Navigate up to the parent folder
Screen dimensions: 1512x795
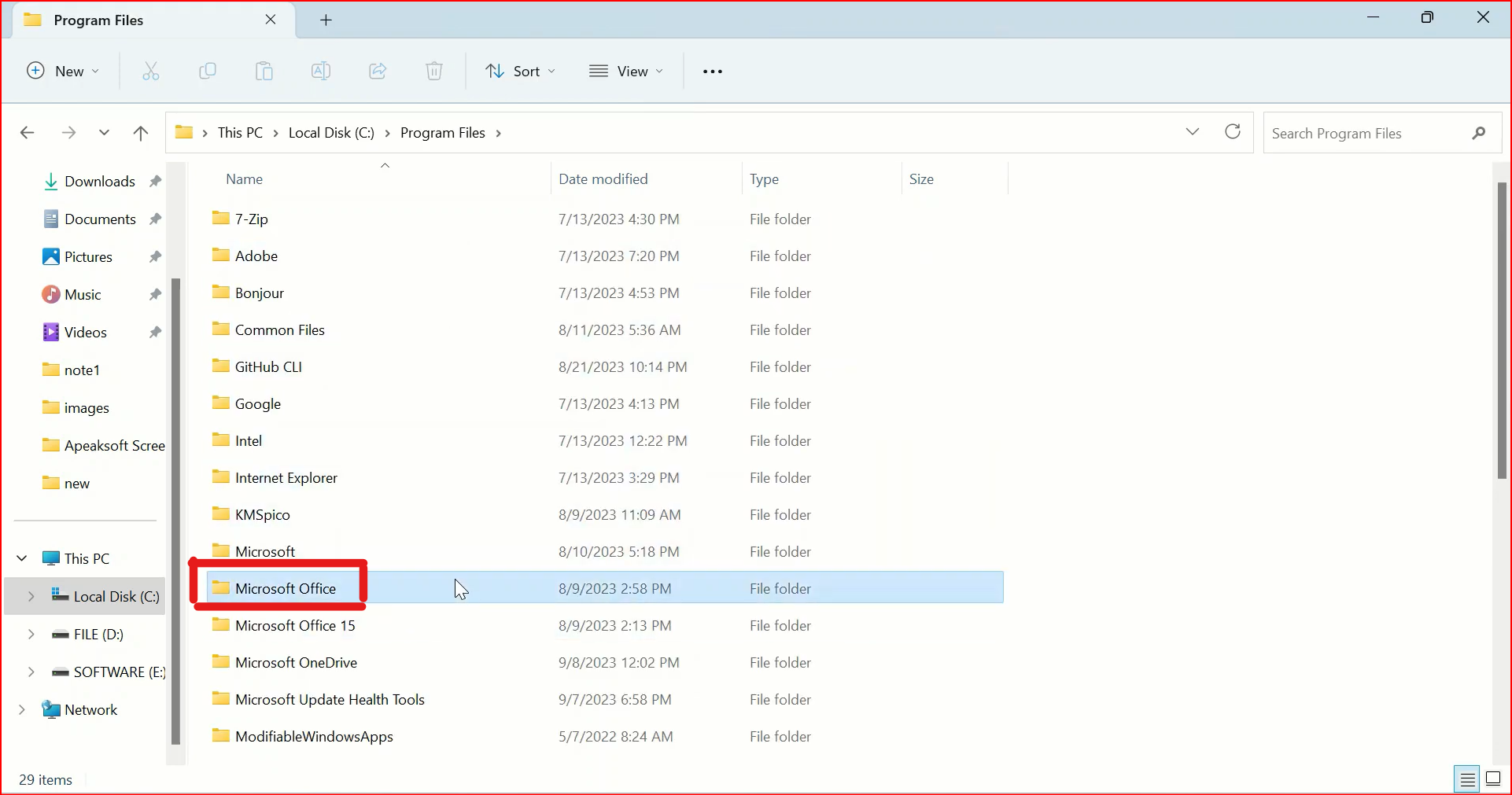tap(140, 132)
